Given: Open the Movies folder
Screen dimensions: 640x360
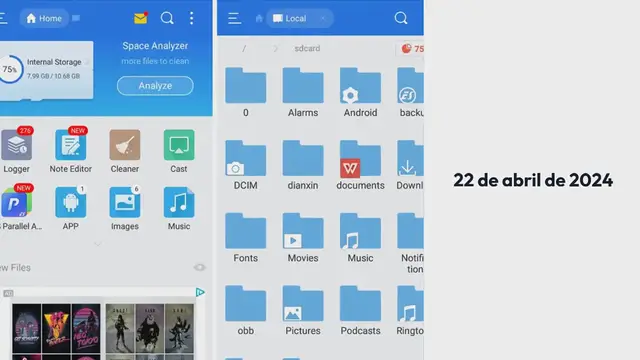Looking at the screenshot, I should (x=303, y=231).
